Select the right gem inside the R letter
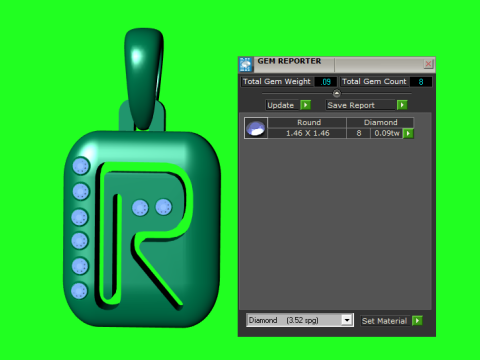The image size is (480, 360). tap(164, 207)
